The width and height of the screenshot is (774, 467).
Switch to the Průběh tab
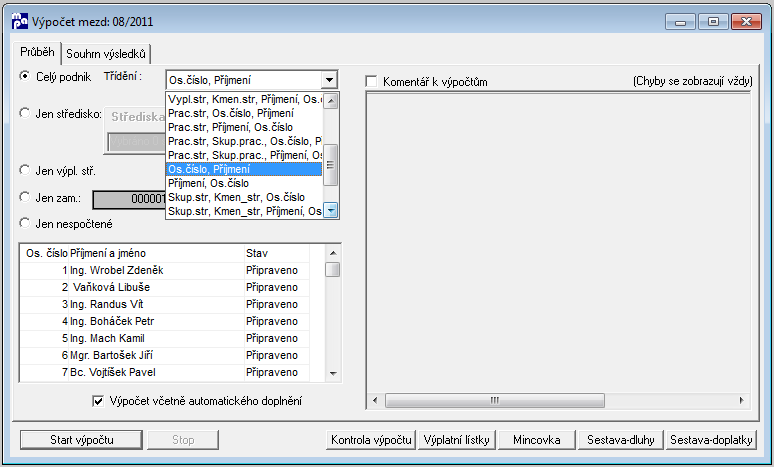(38, 52)
